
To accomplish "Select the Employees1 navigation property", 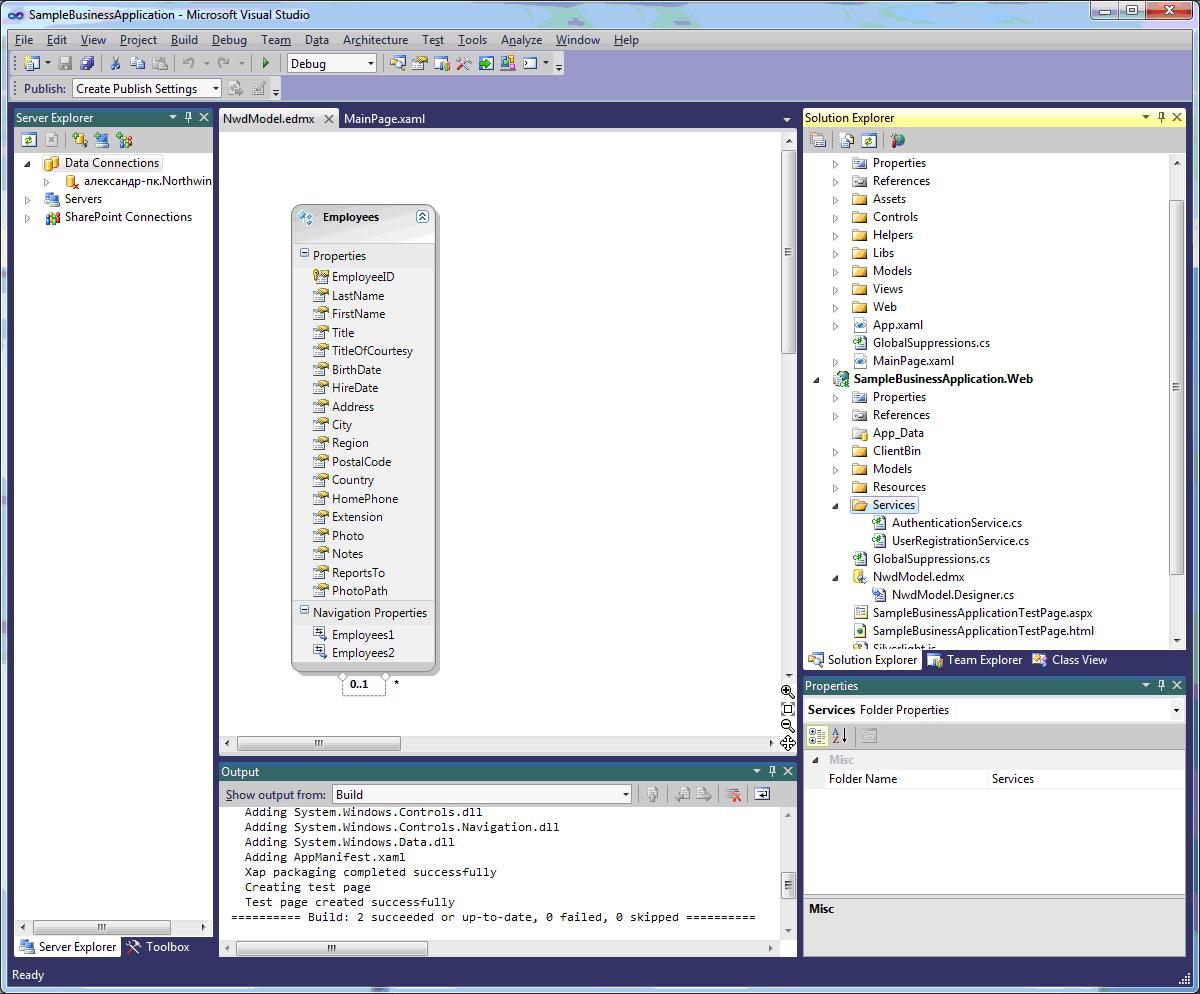I will [x=363, y=634].
